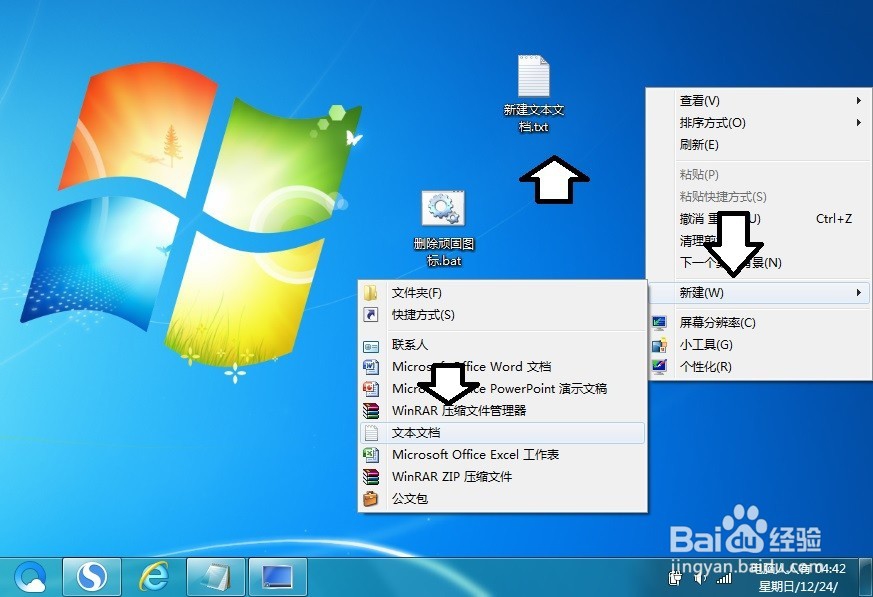The height and width of the screenshot is (597, 873).
Task: Click the folder icon beside 文件夹(F)
Action: click(371, 292)
